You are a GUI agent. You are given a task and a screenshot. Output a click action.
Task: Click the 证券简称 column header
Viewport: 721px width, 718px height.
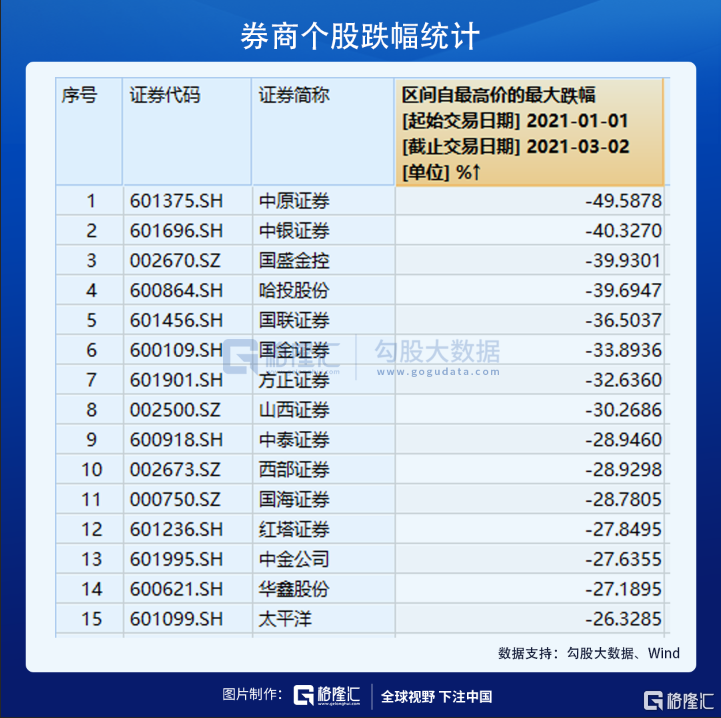pos(294,96)
